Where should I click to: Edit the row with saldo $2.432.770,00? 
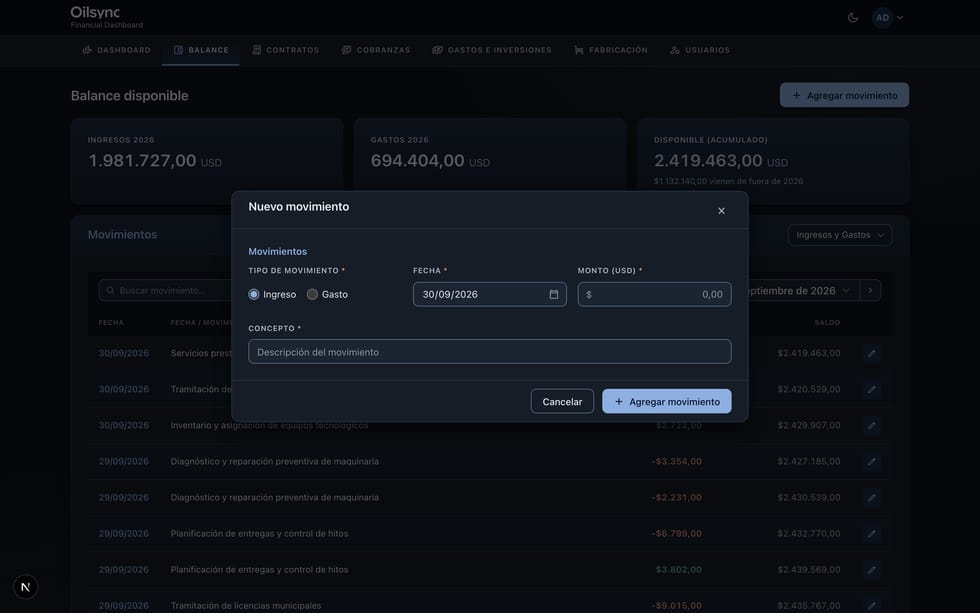[x=871, y=534]
